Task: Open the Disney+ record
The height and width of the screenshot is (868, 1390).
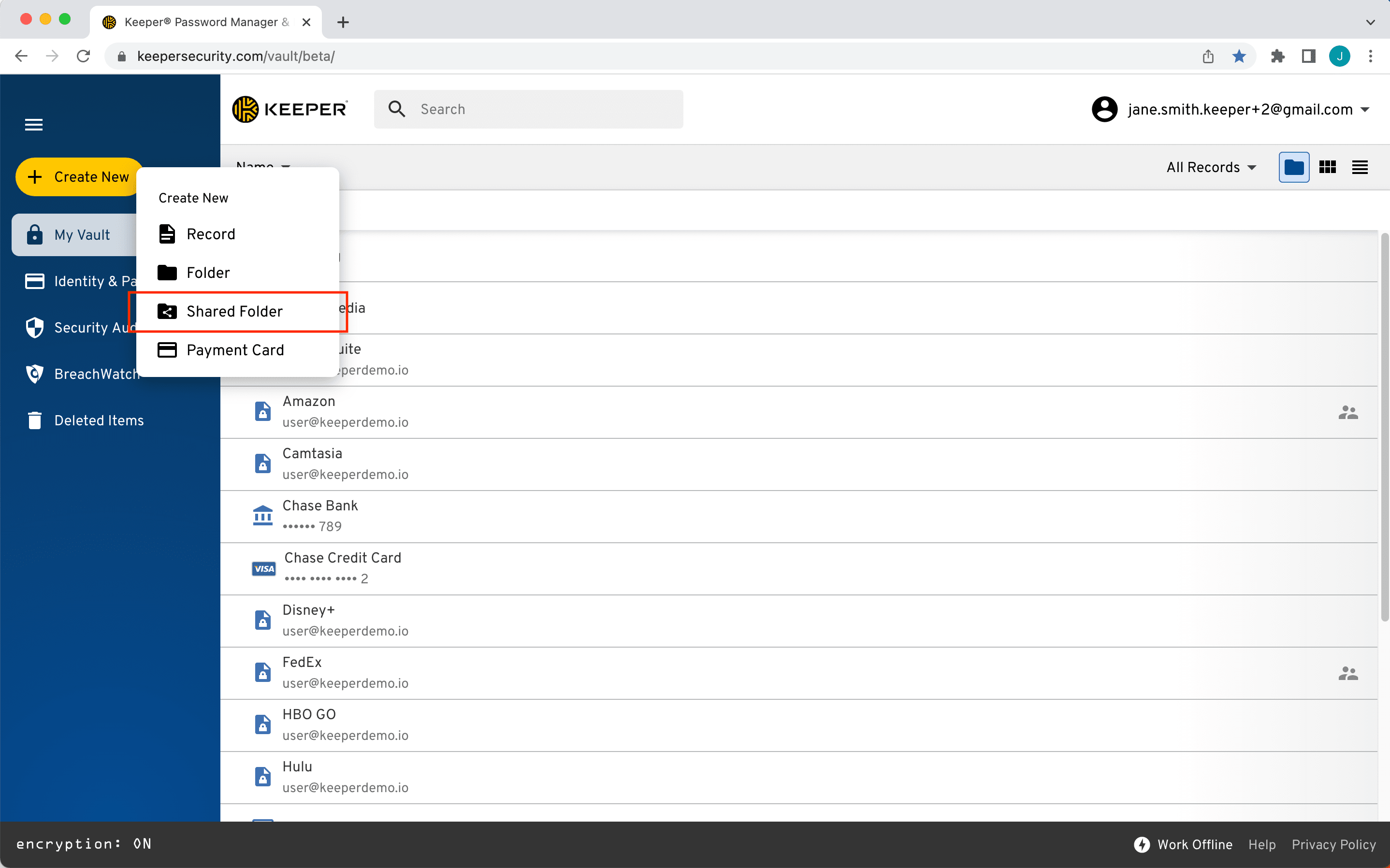Action: click(798, 621)
